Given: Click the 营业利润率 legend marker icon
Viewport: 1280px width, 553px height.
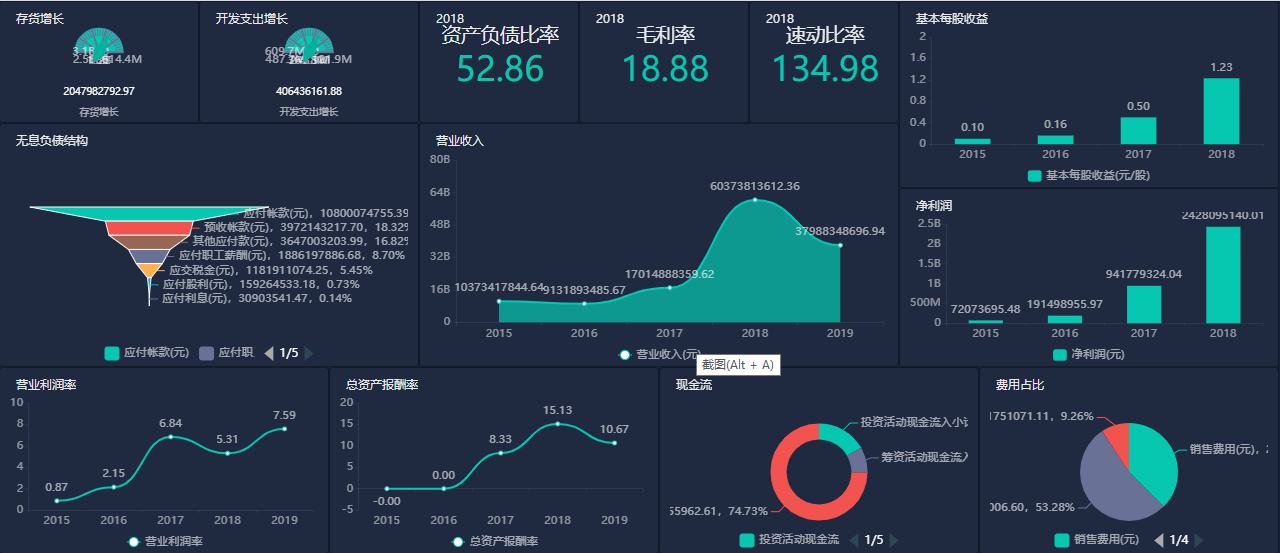Looking at the screenshot, I should [134, 541].
